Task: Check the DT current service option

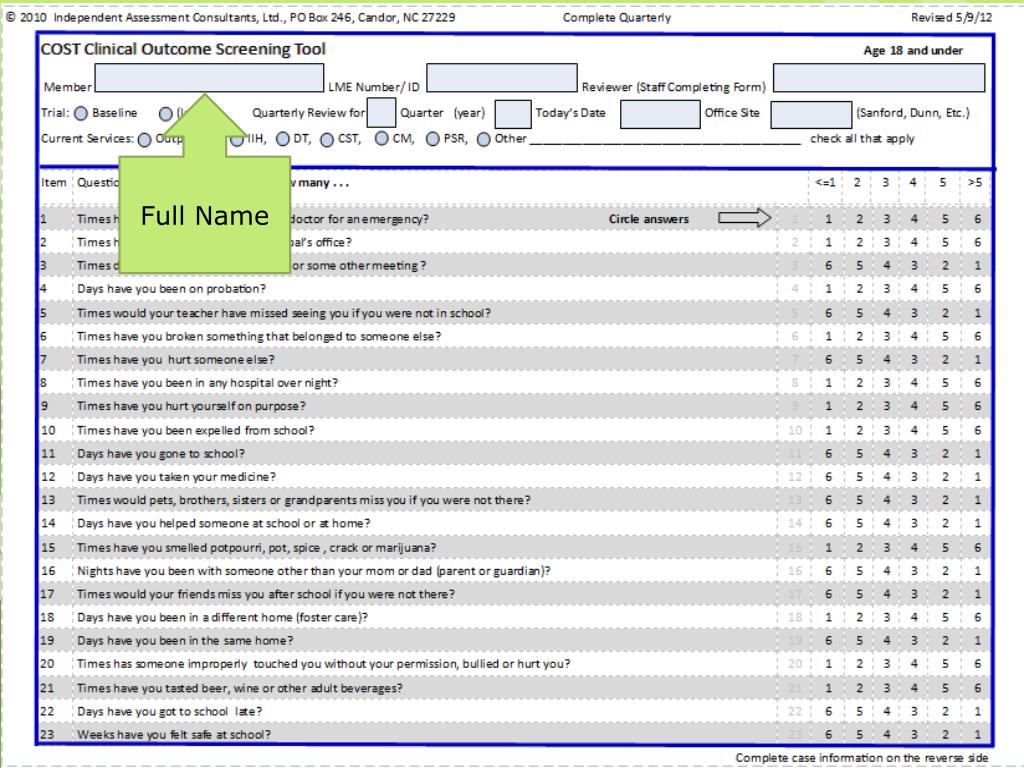Action: [283, 139]
